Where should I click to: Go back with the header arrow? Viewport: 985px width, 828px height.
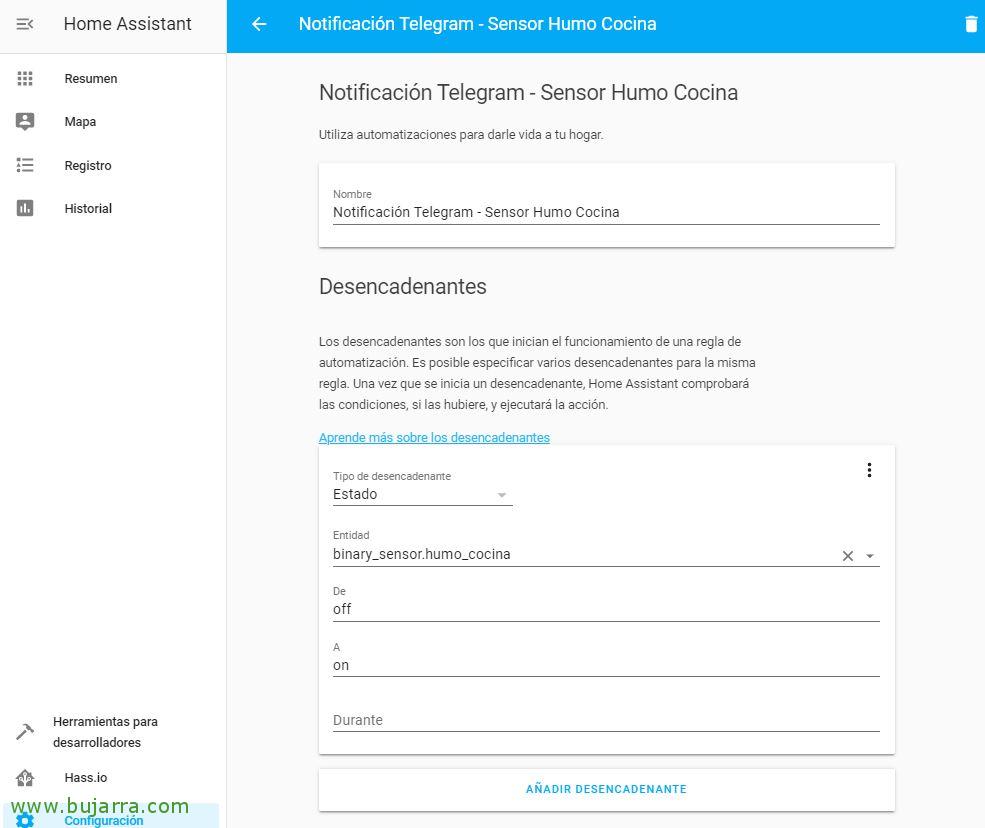(x=259, y=24)
